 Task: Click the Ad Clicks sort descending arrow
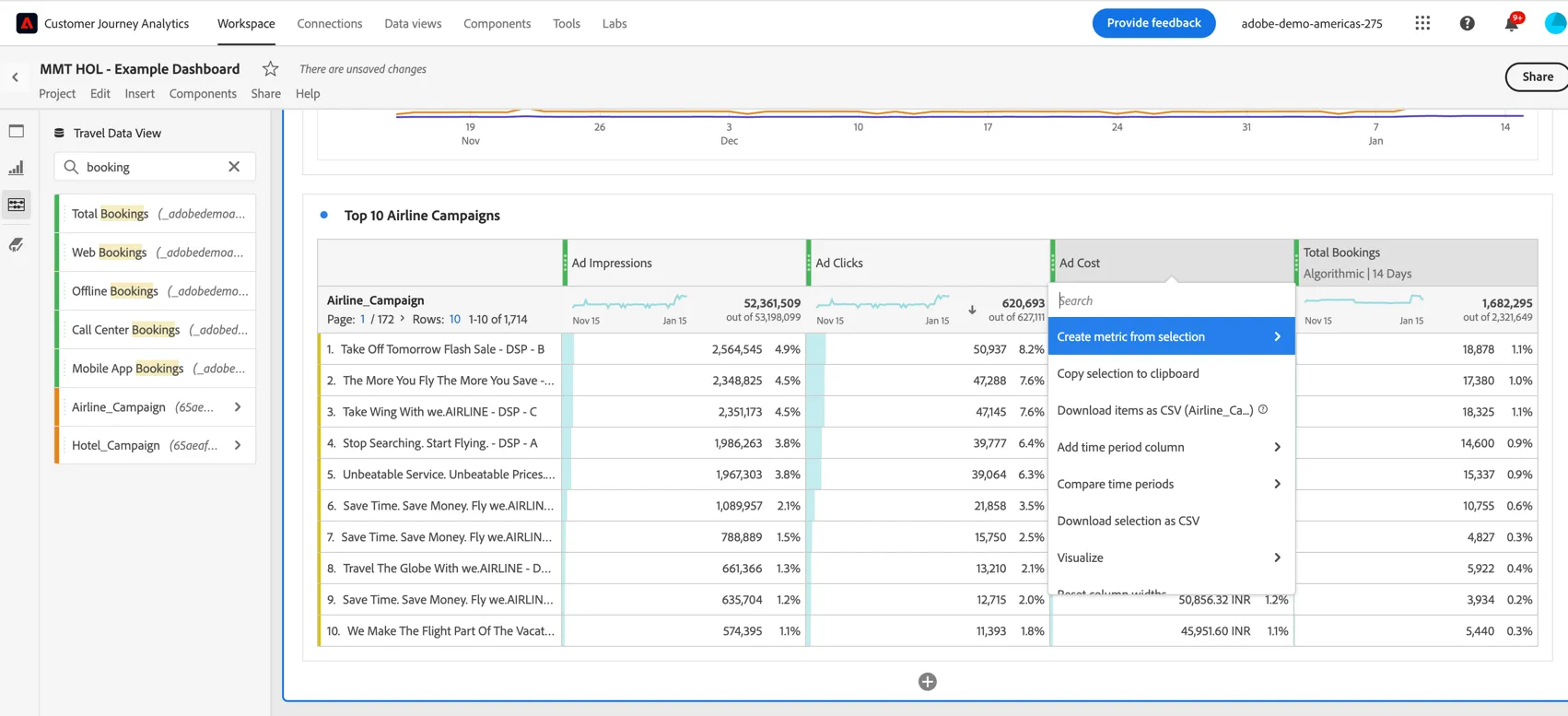pyautogui.click(x=972, y=310)
